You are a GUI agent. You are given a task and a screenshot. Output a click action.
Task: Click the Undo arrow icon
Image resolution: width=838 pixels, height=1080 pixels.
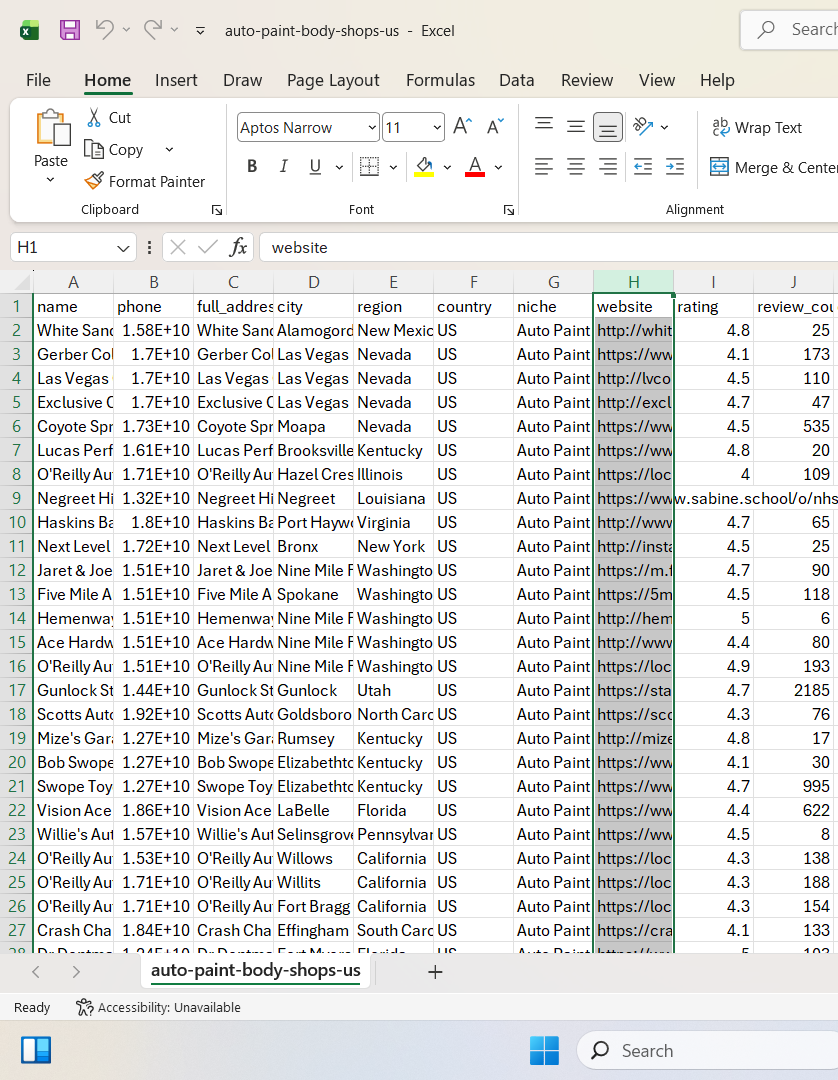coord(104,30)
